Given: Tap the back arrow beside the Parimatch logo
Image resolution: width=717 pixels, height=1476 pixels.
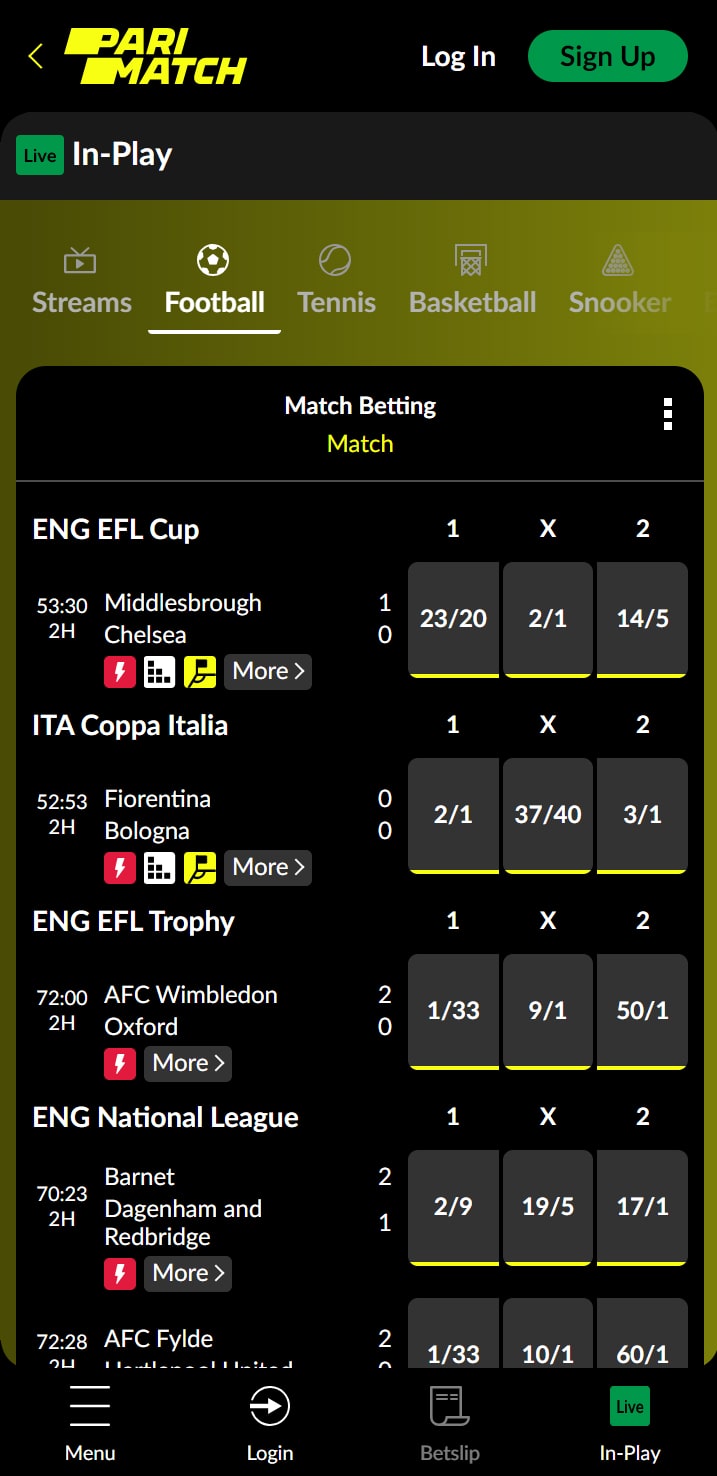Looking at the screenshot, I should pyautogui.click(x=36, y=56).
